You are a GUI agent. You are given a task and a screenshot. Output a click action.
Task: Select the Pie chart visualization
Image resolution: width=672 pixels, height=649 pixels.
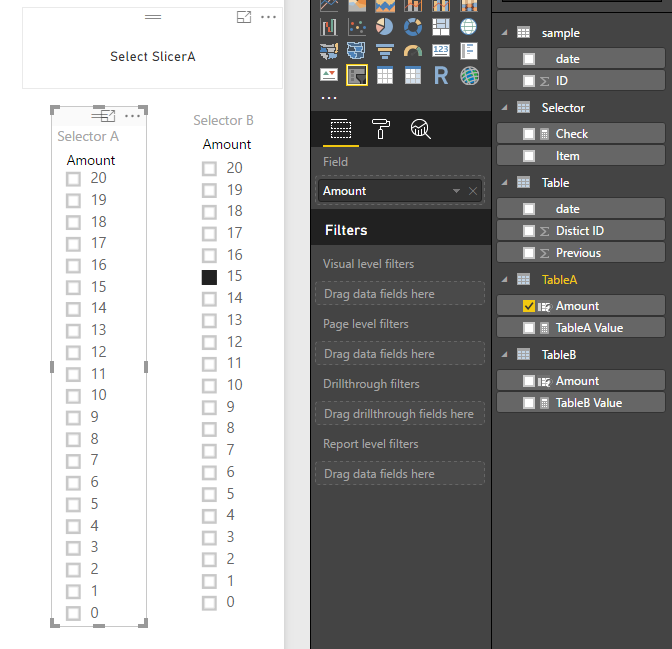pyautogui.click(x=384, y=27)
